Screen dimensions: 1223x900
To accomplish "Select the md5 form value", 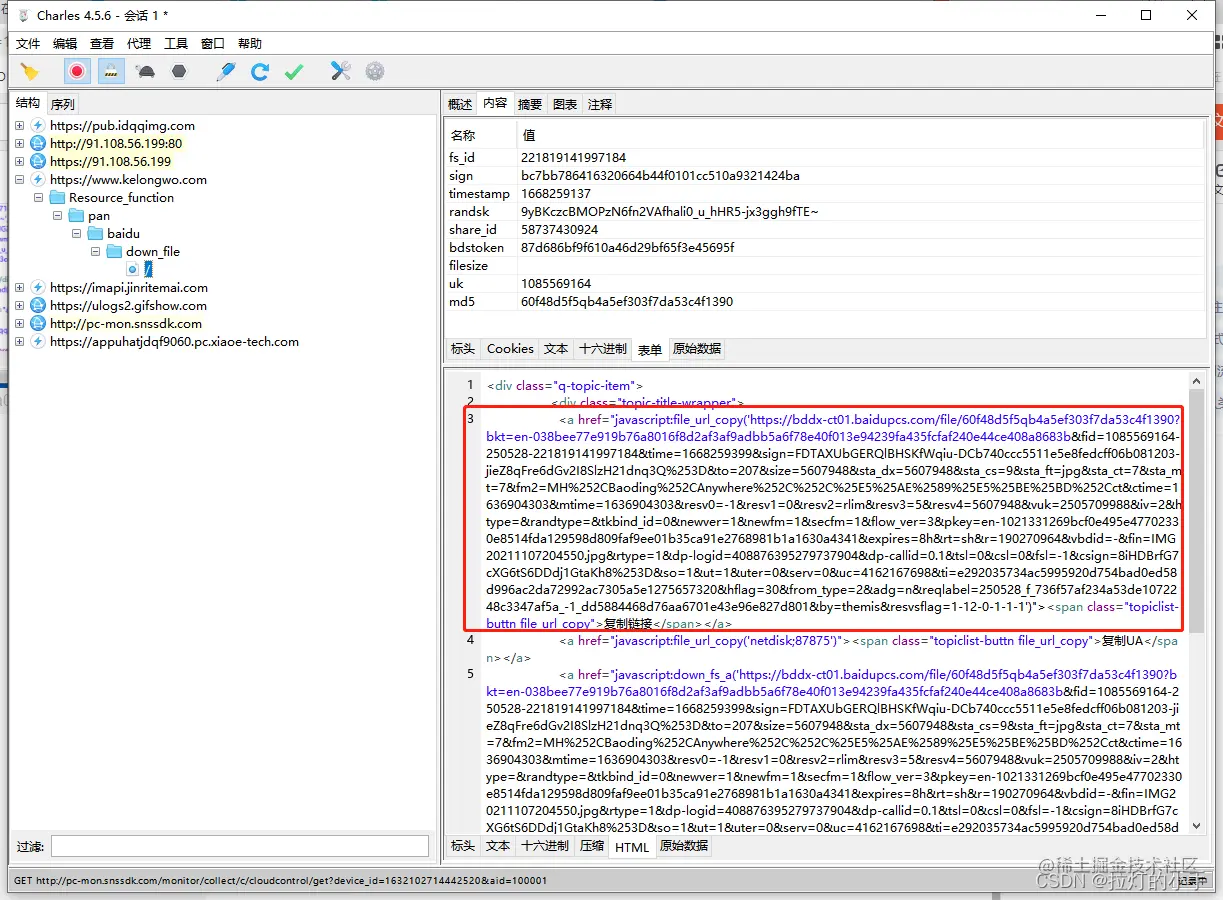I will click(627, 302).
